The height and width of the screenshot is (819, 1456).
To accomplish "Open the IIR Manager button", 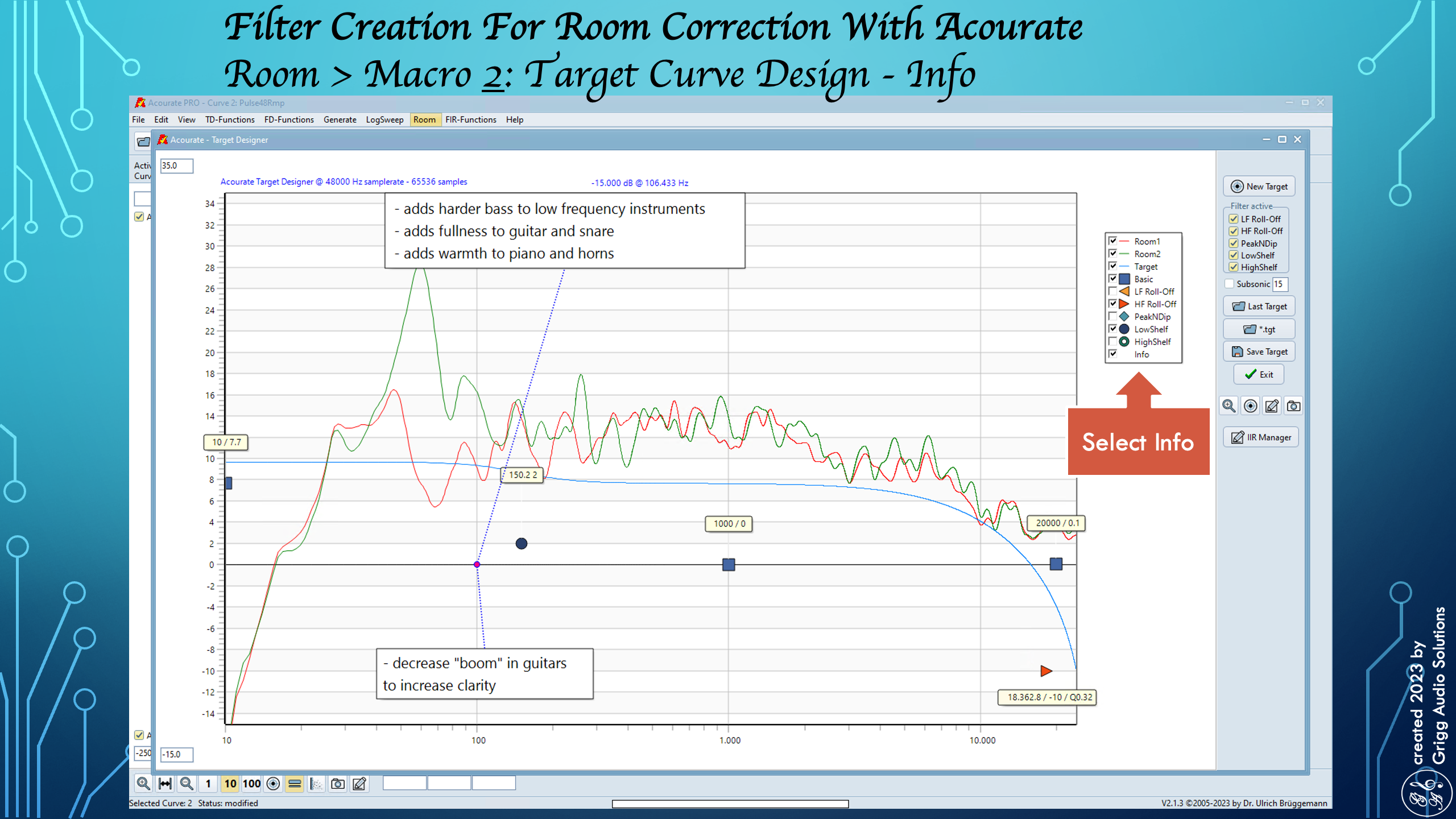I will (1261, 437).
